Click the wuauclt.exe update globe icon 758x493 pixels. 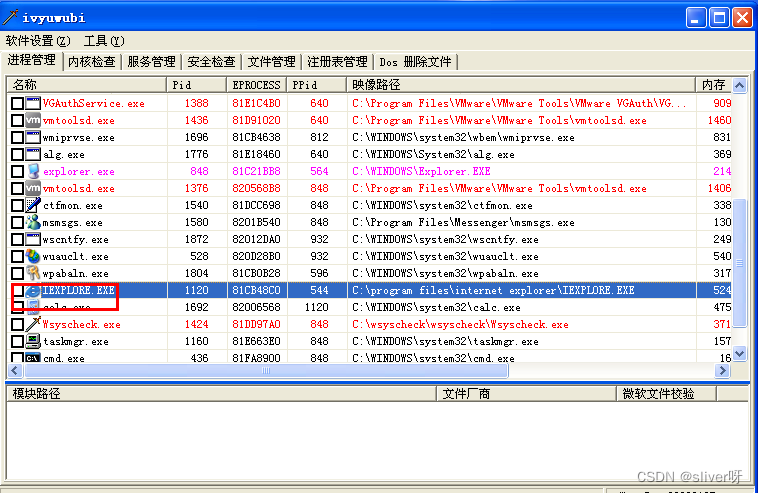[x=33, y=256]
